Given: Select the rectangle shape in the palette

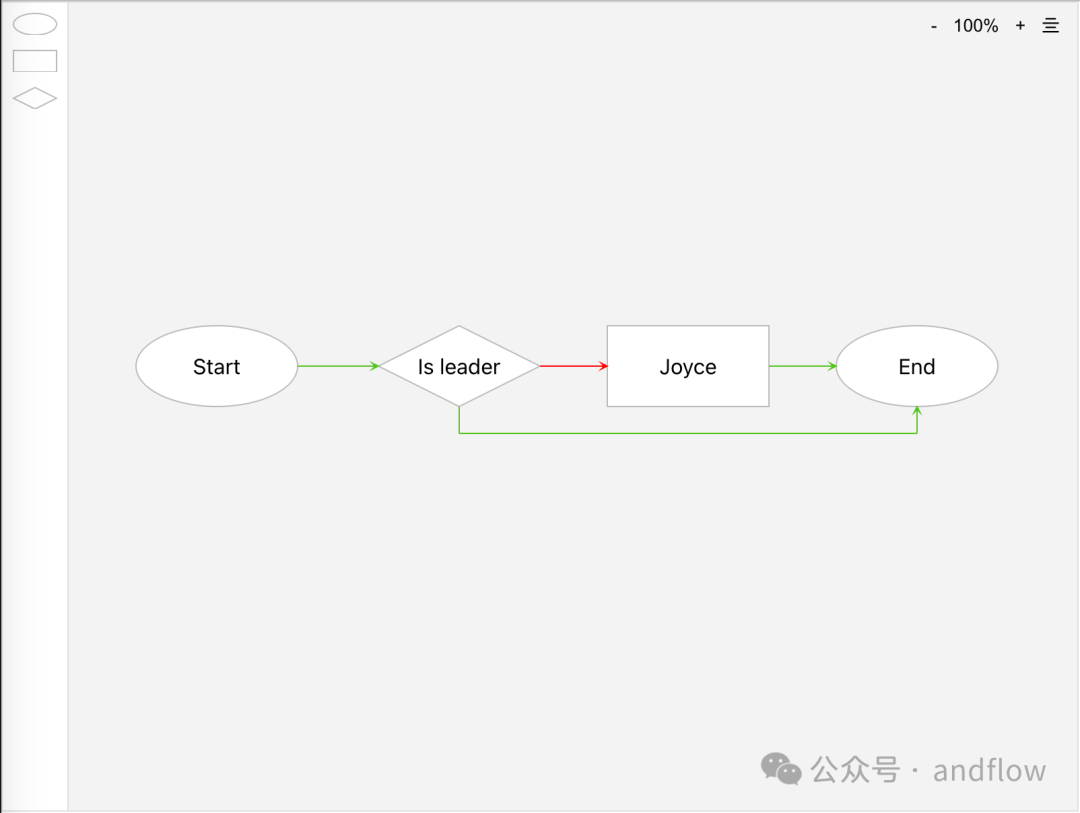Looking at the screenshot, I should click(35, 61).
